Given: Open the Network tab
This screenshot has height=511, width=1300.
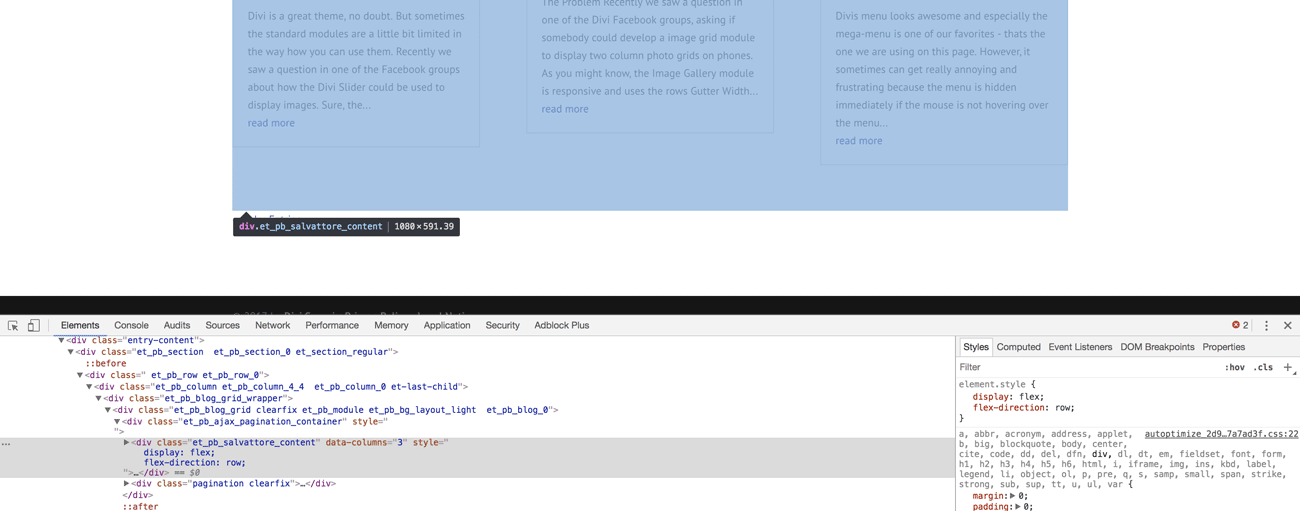Looking at the screenshot, I should 272,326.
